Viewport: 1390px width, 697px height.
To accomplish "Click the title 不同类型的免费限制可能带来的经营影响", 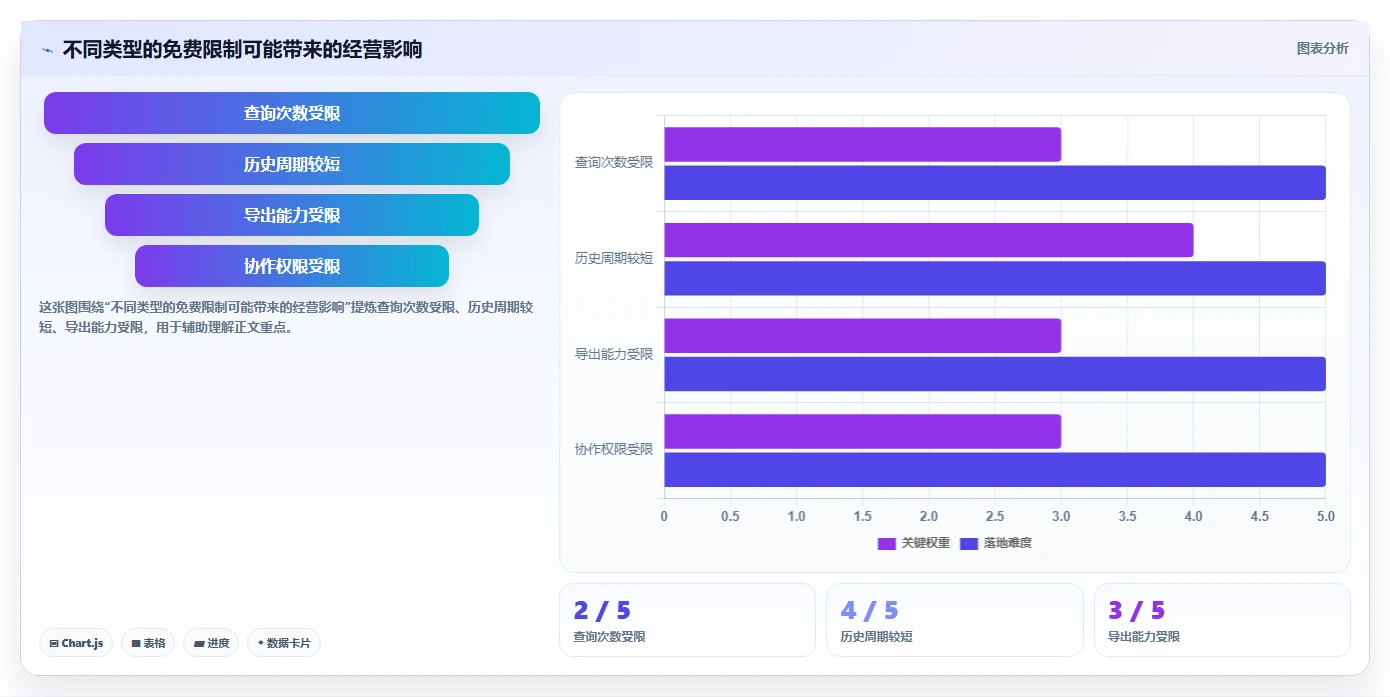I will [243, 49].
